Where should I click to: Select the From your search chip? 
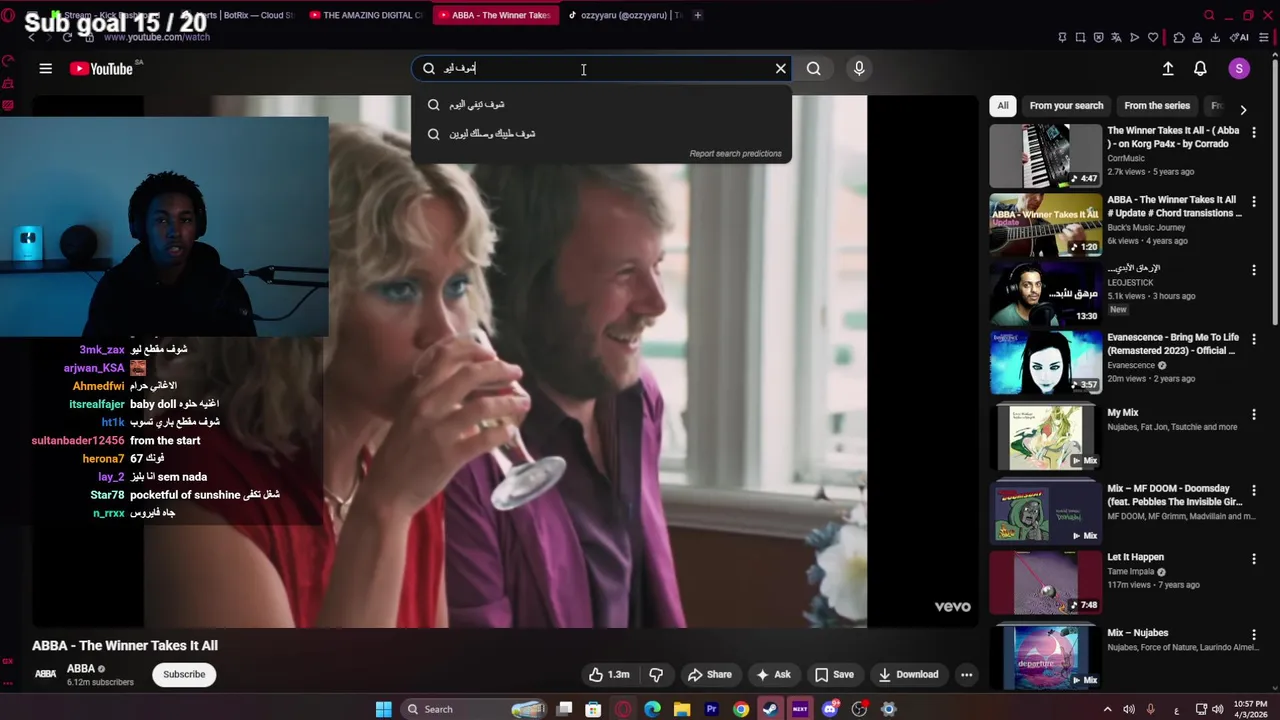click(1066, 105)
